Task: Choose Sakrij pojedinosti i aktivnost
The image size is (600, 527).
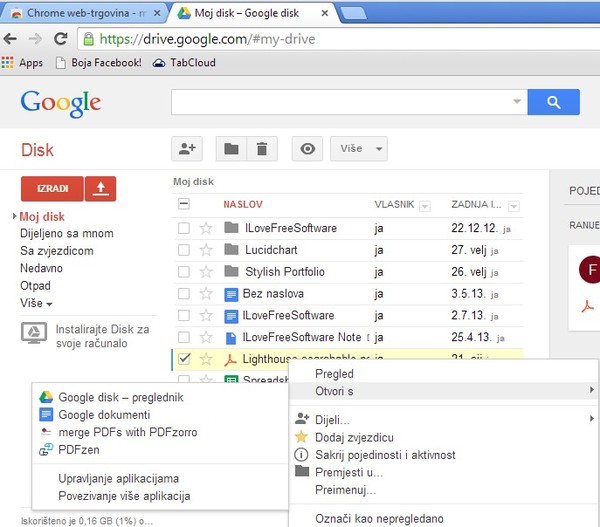Action: click(385, 455)
